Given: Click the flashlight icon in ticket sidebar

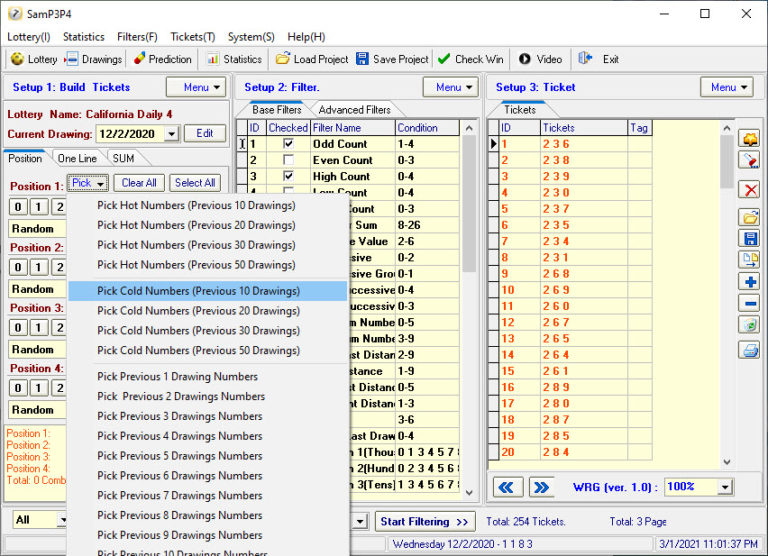Looking at the screenshot, I should coord(749,160).
